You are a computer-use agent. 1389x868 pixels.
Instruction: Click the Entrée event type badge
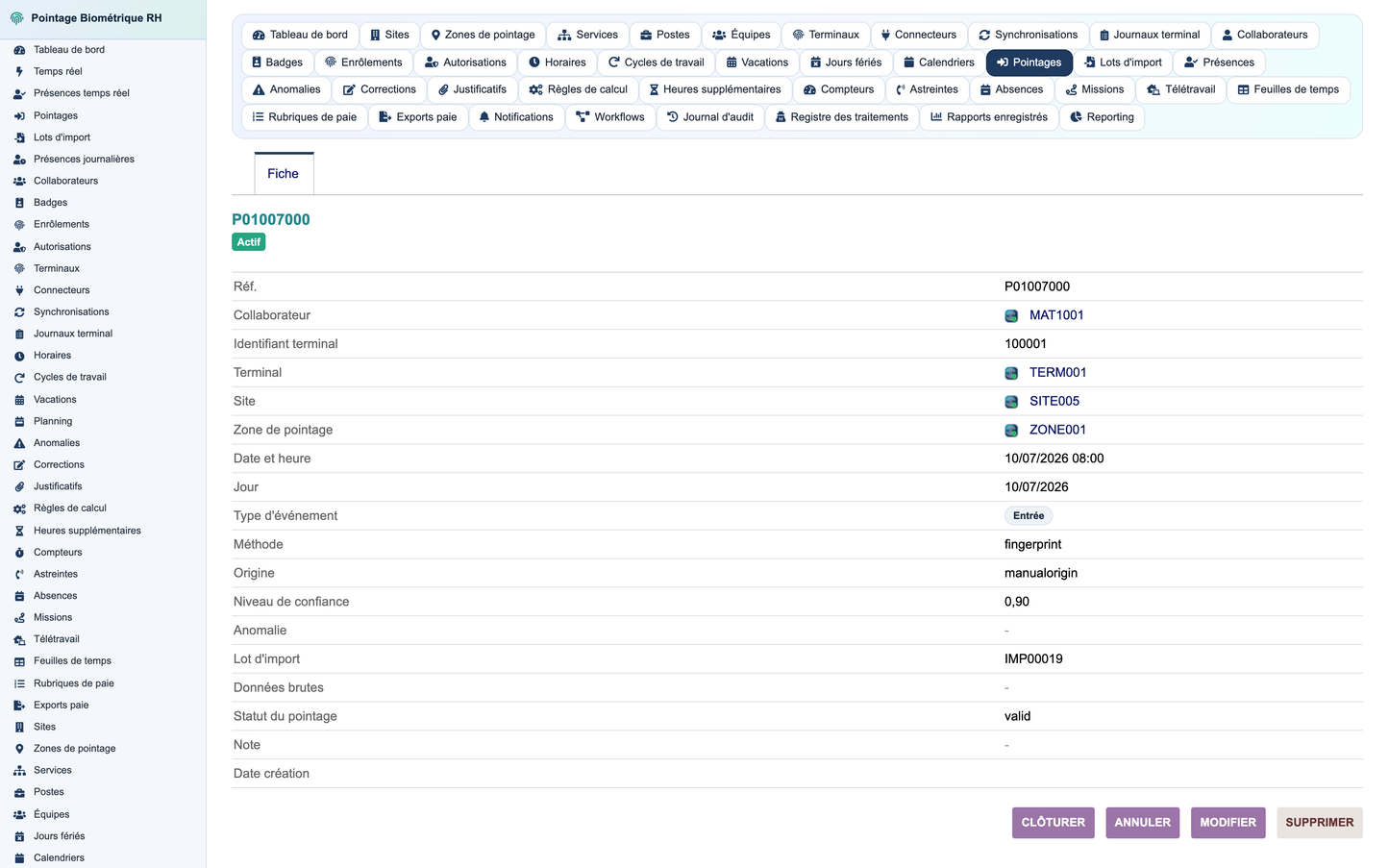[x=1029, y=516]
